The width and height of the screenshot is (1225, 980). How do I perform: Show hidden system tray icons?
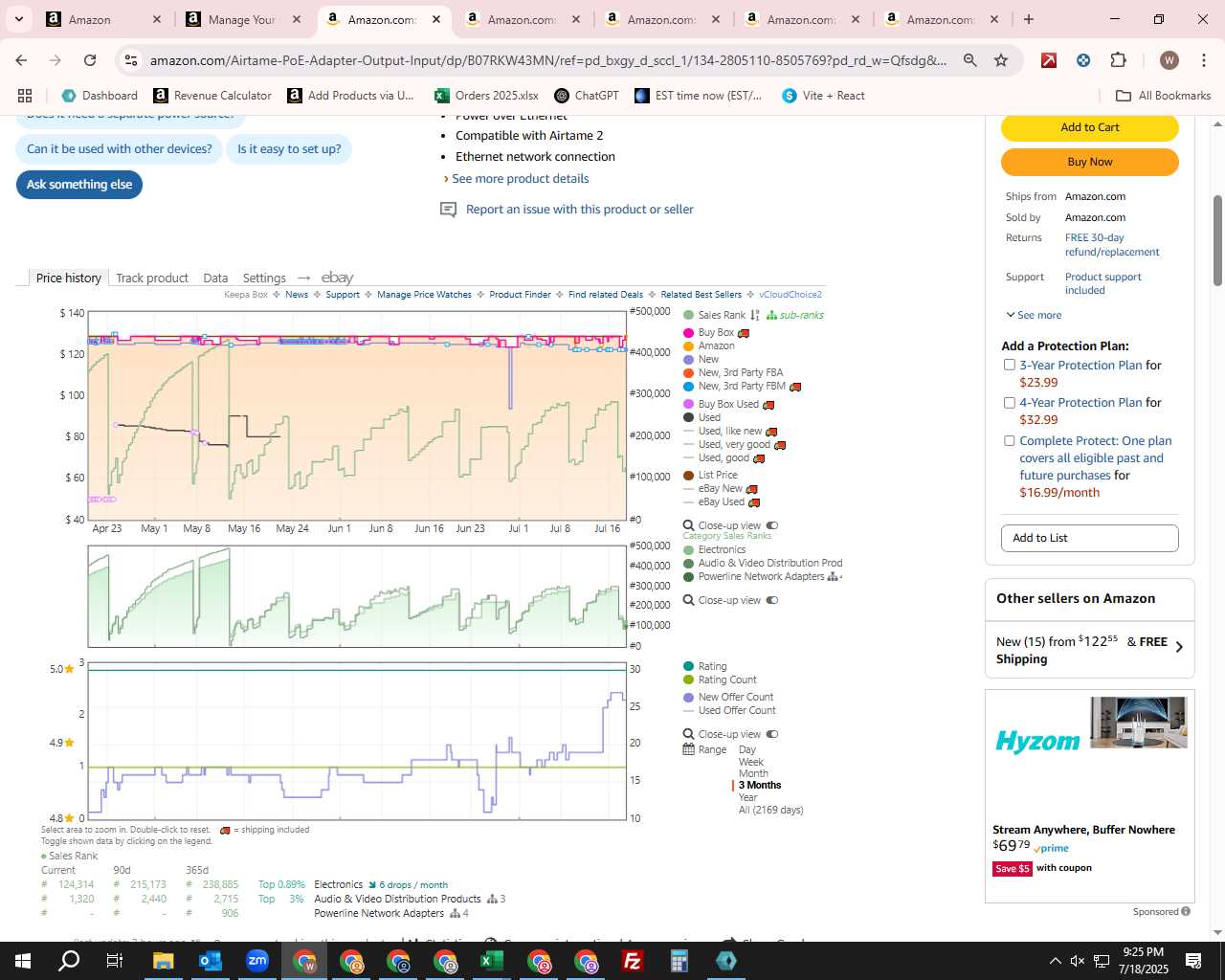pyautogui.click(x=1055, y=961)
